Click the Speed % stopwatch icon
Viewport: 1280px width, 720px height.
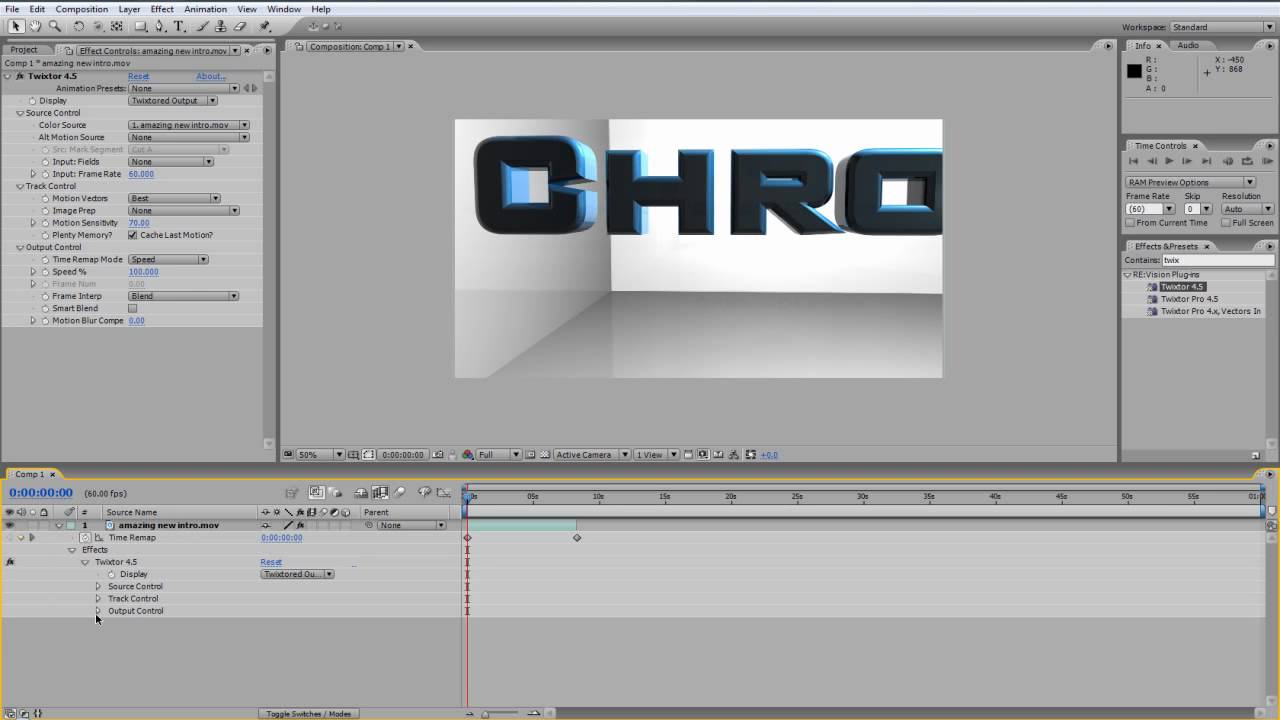coord(45,272)
